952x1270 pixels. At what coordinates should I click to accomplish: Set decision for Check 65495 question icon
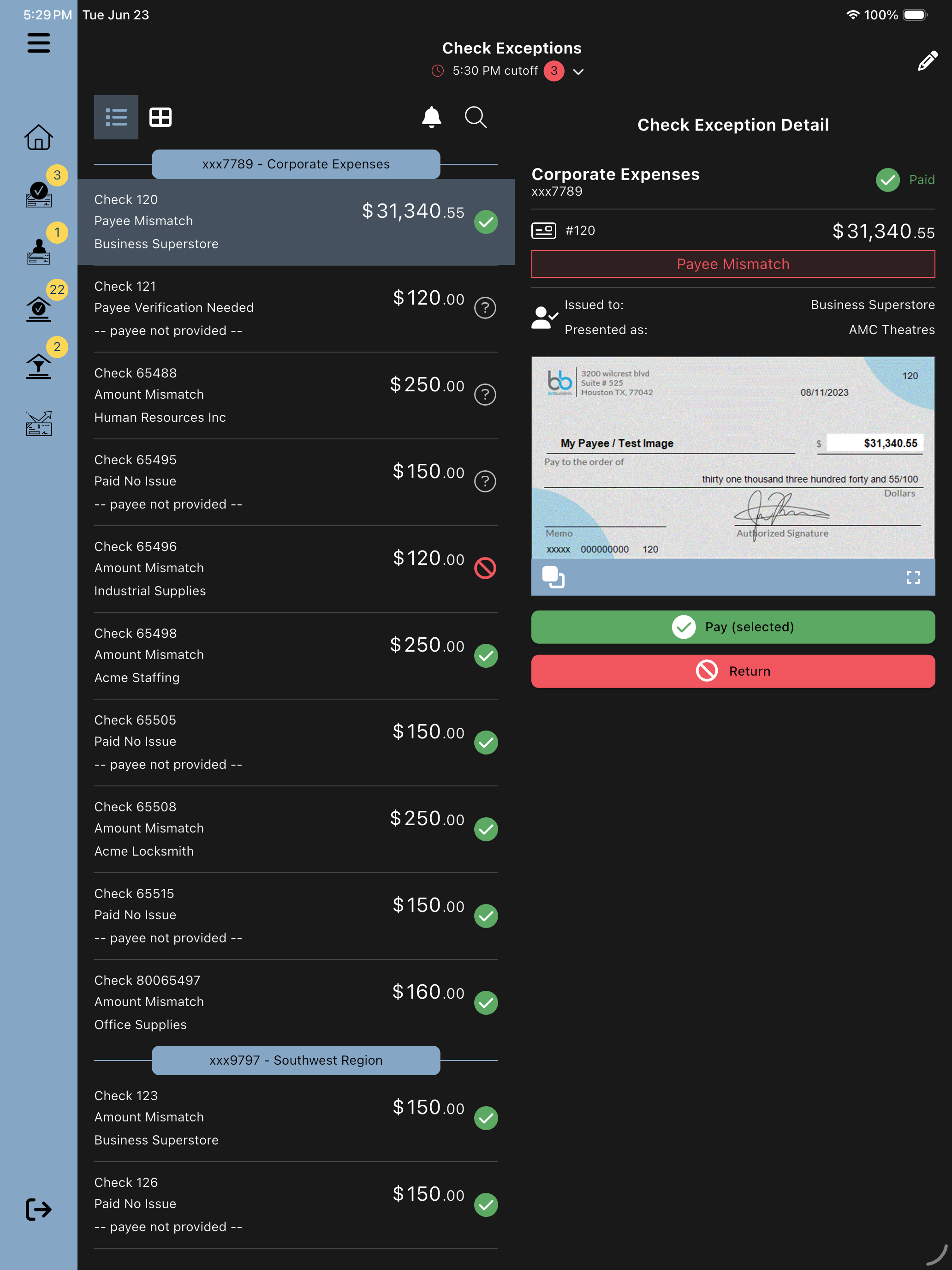pyautogui.click(x=486, y=481)
